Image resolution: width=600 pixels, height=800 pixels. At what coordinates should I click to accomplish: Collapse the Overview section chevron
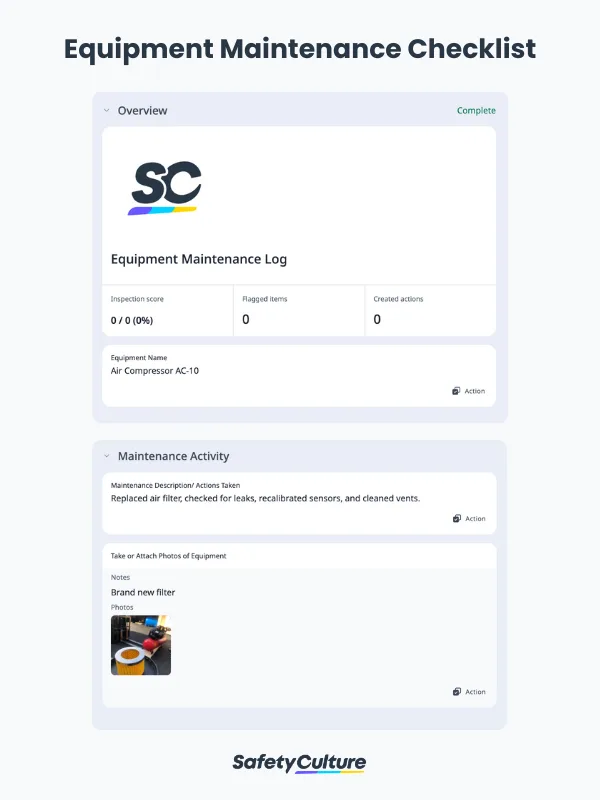click(106, 110)
